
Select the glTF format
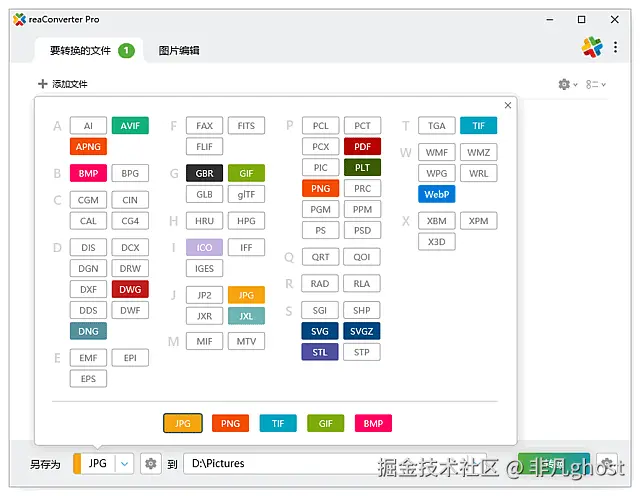[x=246, y=194]
